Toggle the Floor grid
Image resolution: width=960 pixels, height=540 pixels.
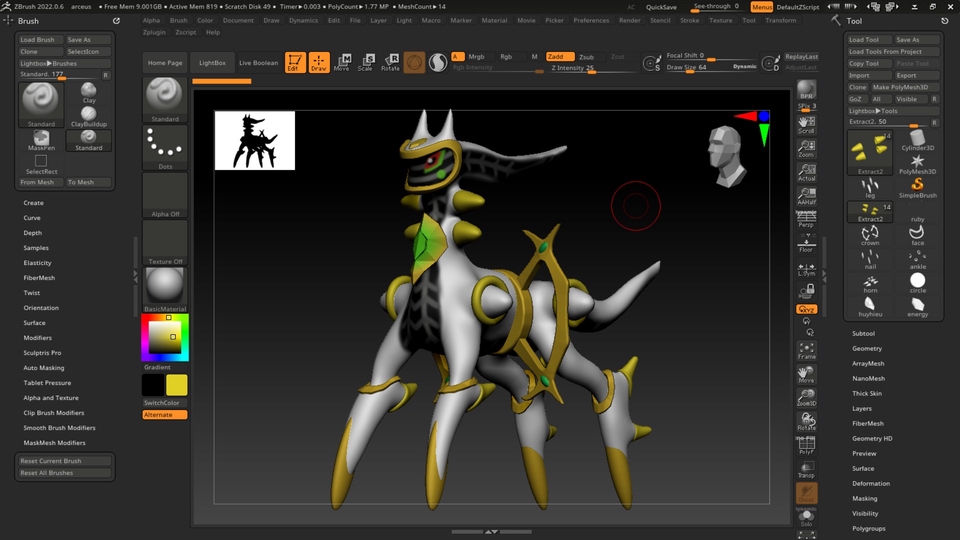point(806,243)
